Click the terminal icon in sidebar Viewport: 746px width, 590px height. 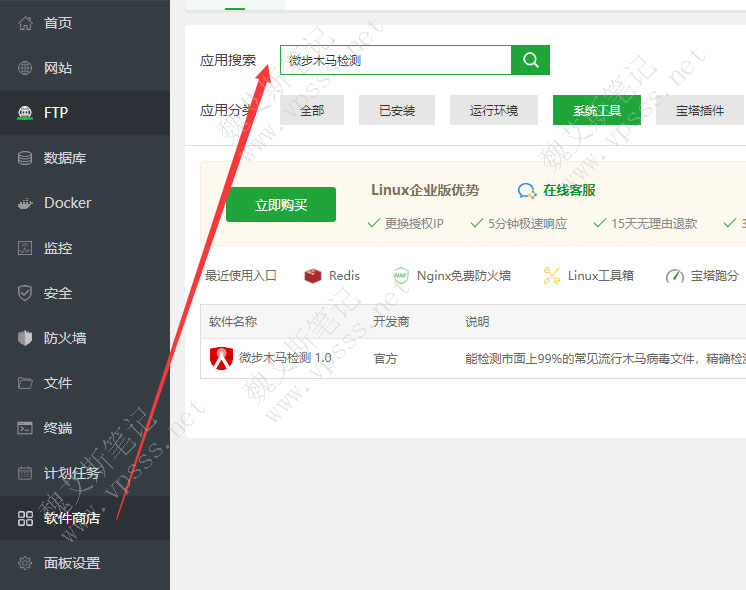tap(26, 428)
